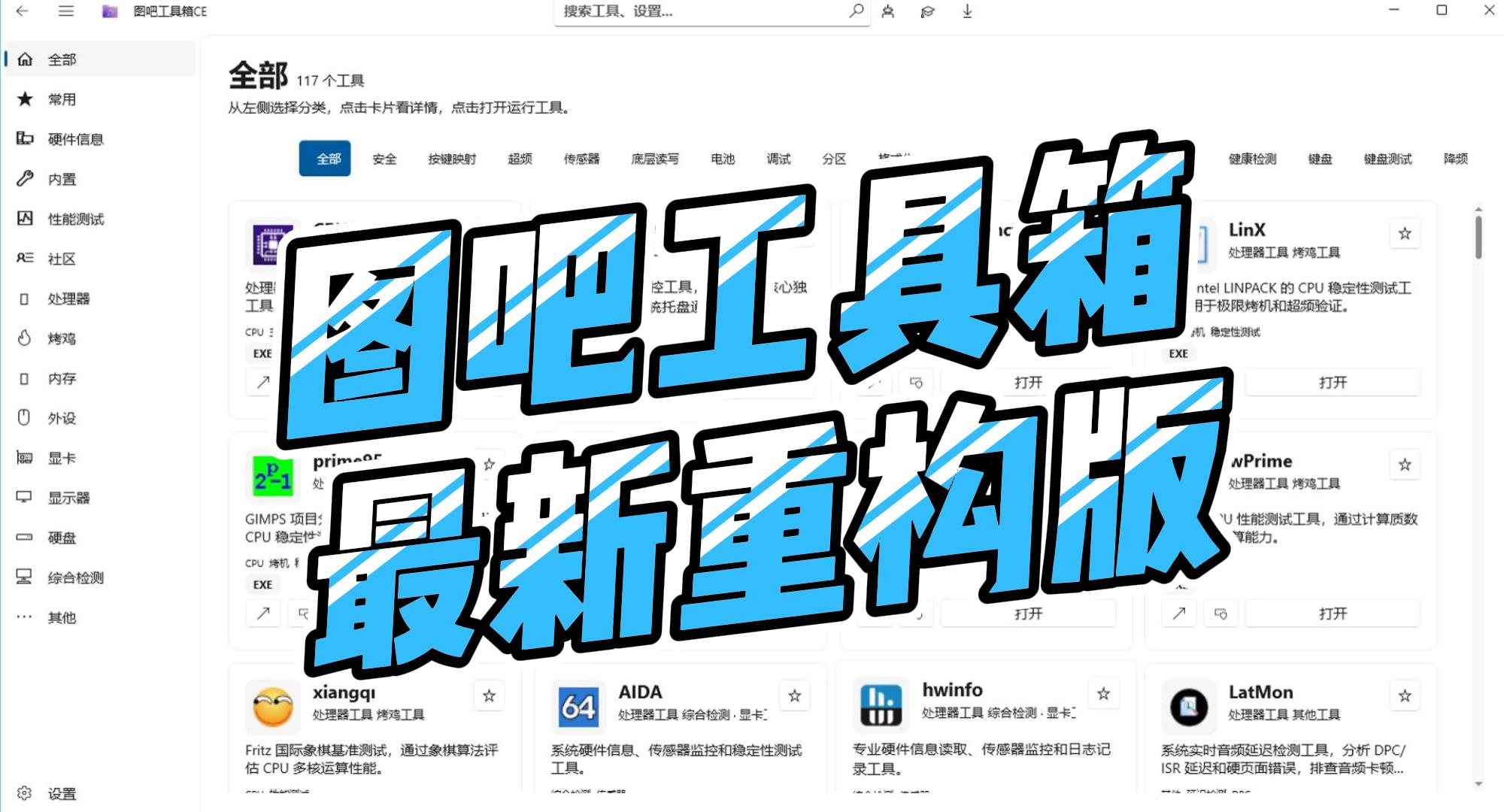Click the download arrow icon in title bar
This screenshot has width=1504, height=812.
point(967,11)
